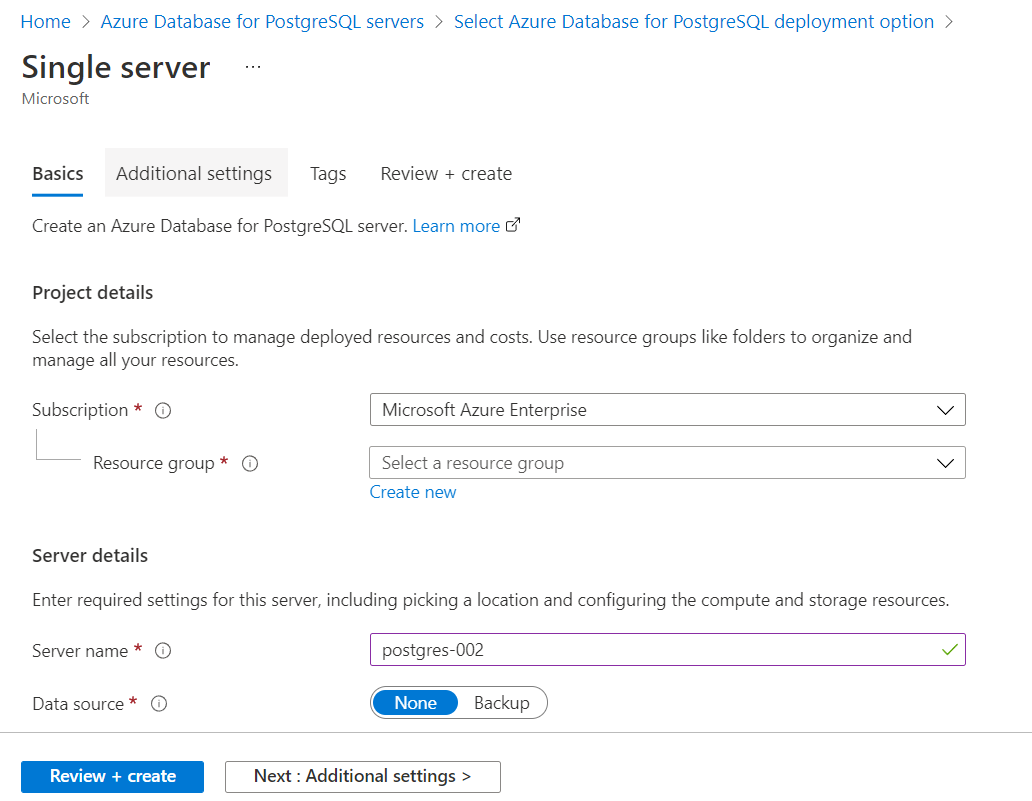Open the Tags tab
The image size is (1032, 801).
coord(328,172)
